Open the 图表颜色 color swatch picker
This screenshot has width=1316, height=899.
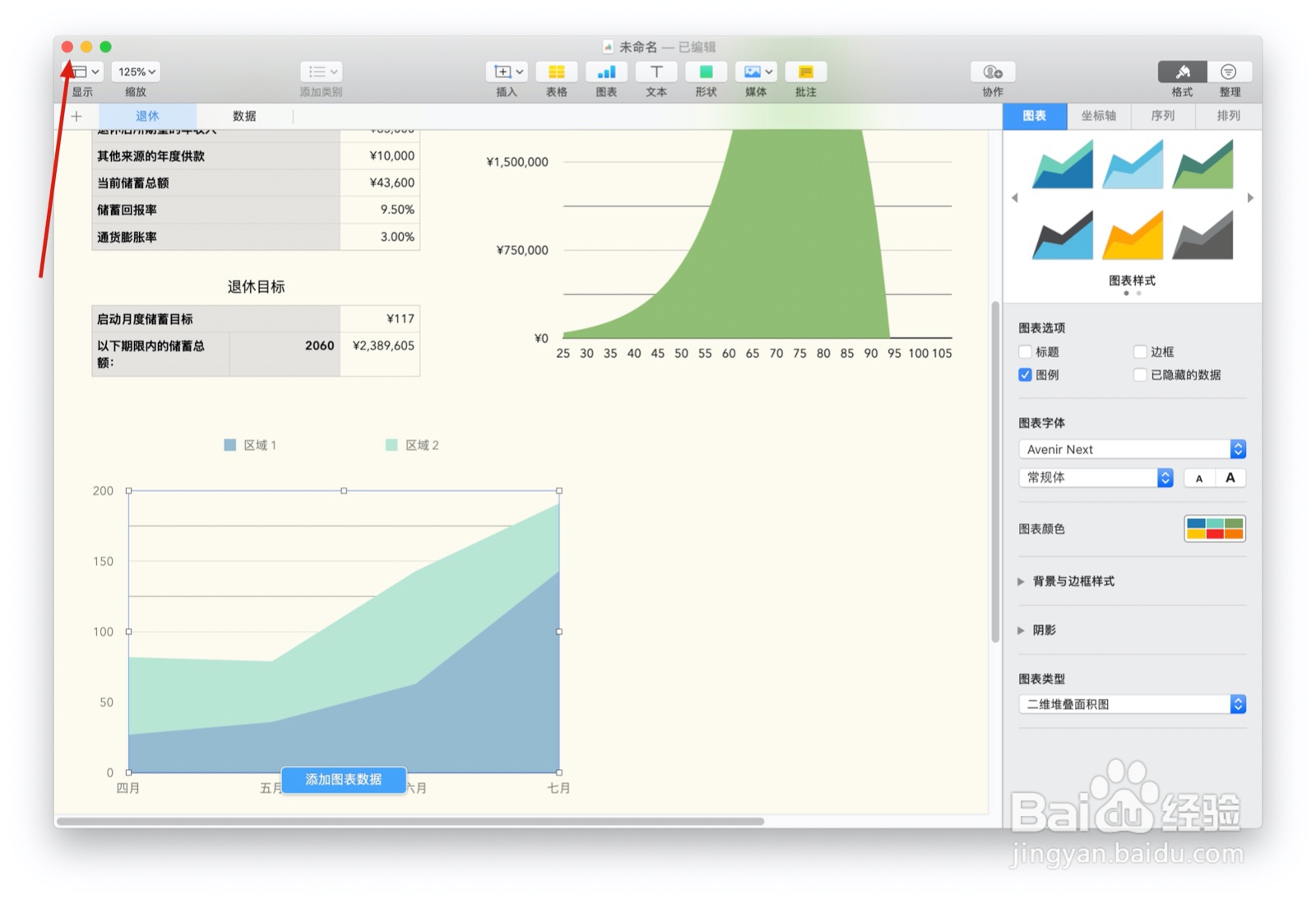[x=1215, y=529]
